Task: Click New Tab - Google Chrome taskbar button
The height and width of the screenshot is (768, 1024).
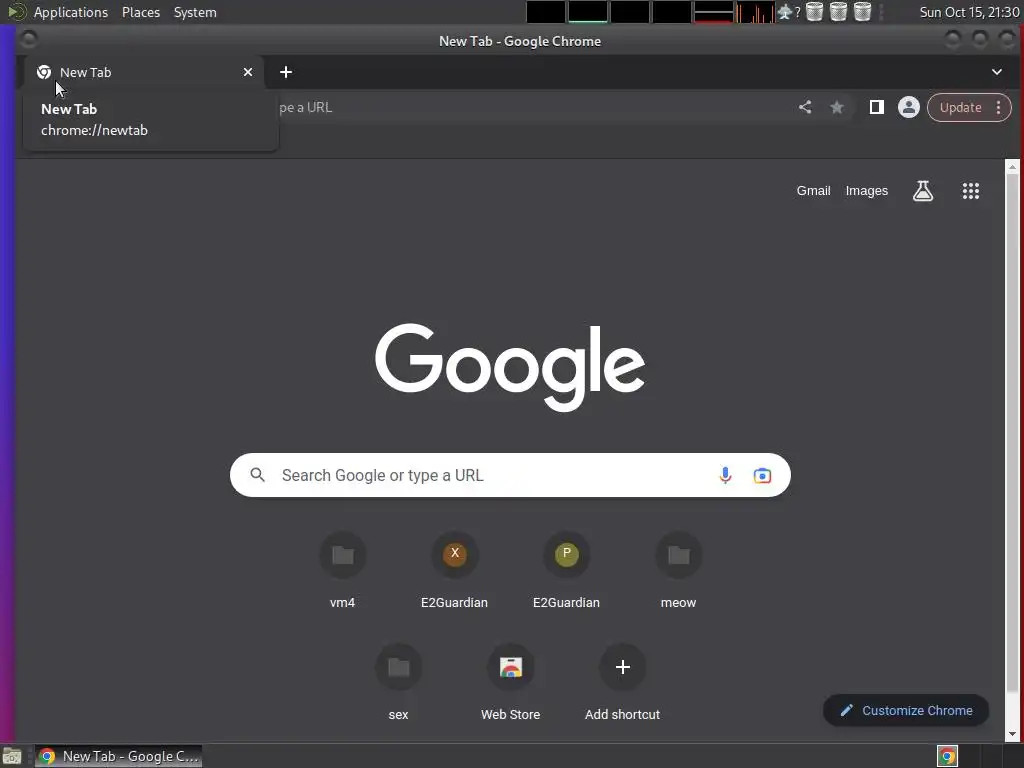Action: [x=118, y=756]
